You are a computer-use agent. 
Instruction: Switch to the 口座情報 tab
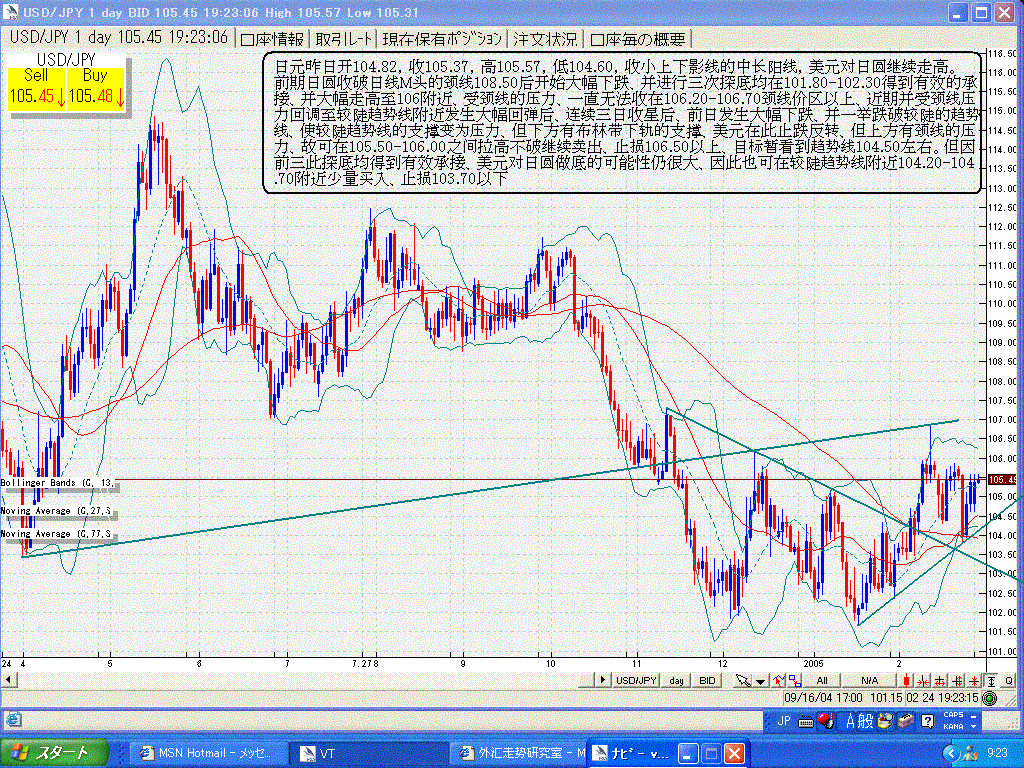(273, 39)
